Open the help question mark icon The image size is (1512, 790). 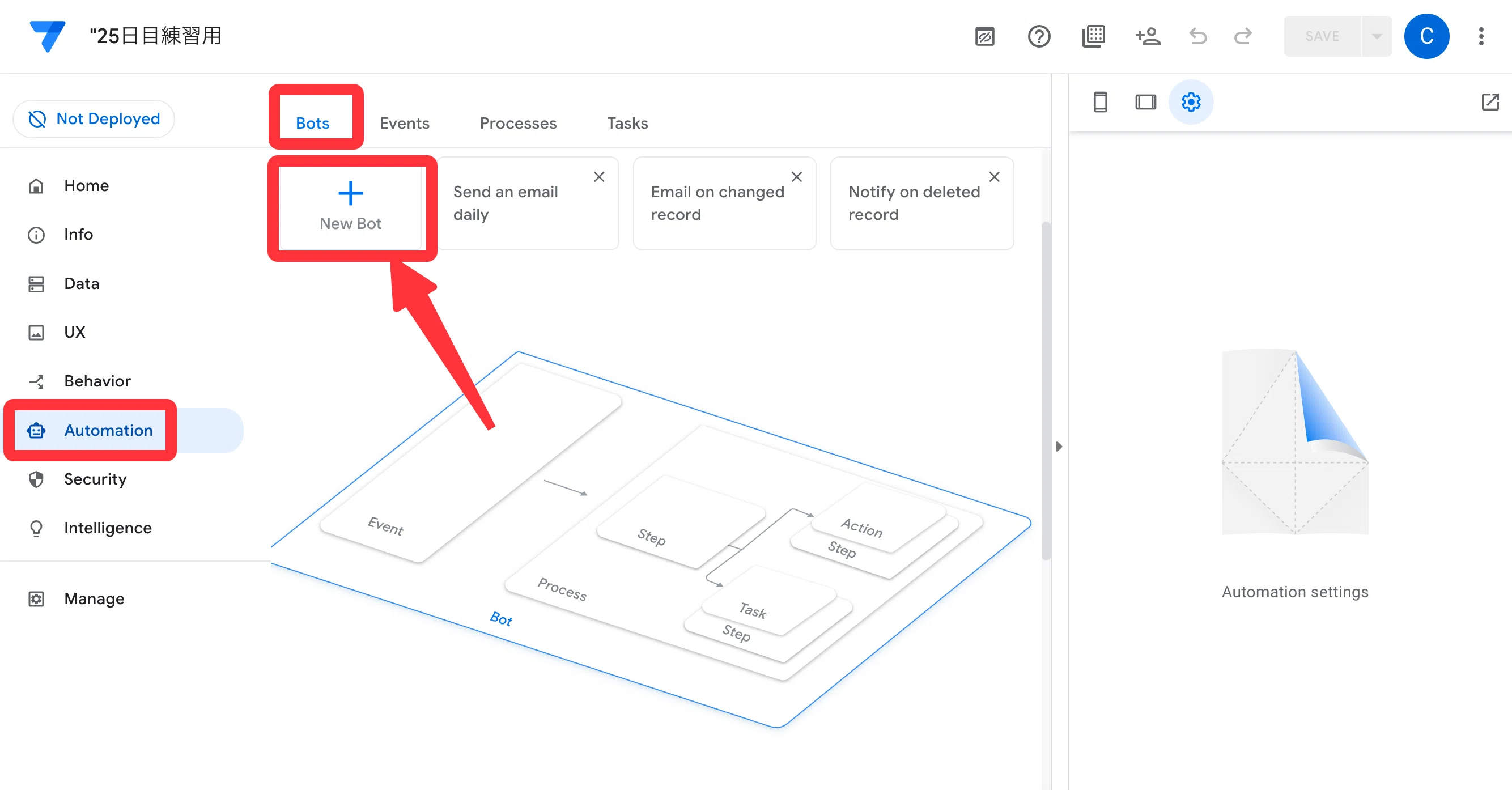click(1039, 36)
